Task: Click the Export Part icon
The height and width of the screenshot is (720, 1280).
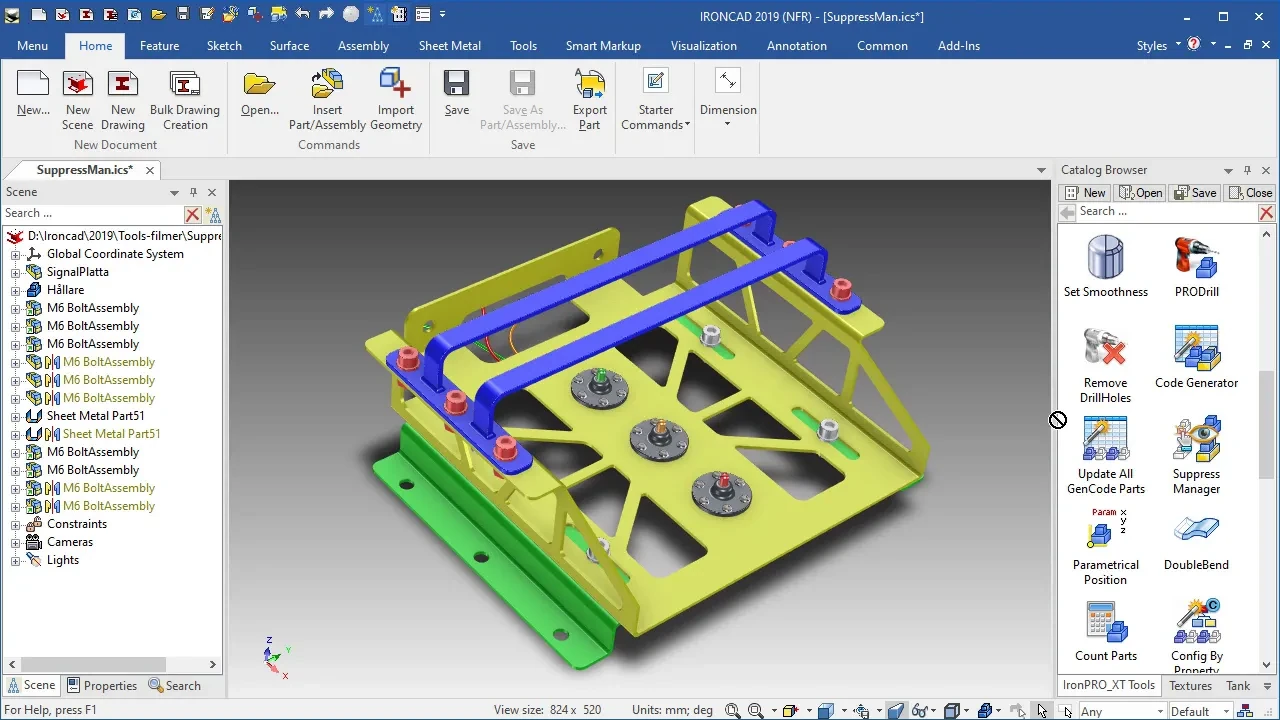Action: [590, 100]
